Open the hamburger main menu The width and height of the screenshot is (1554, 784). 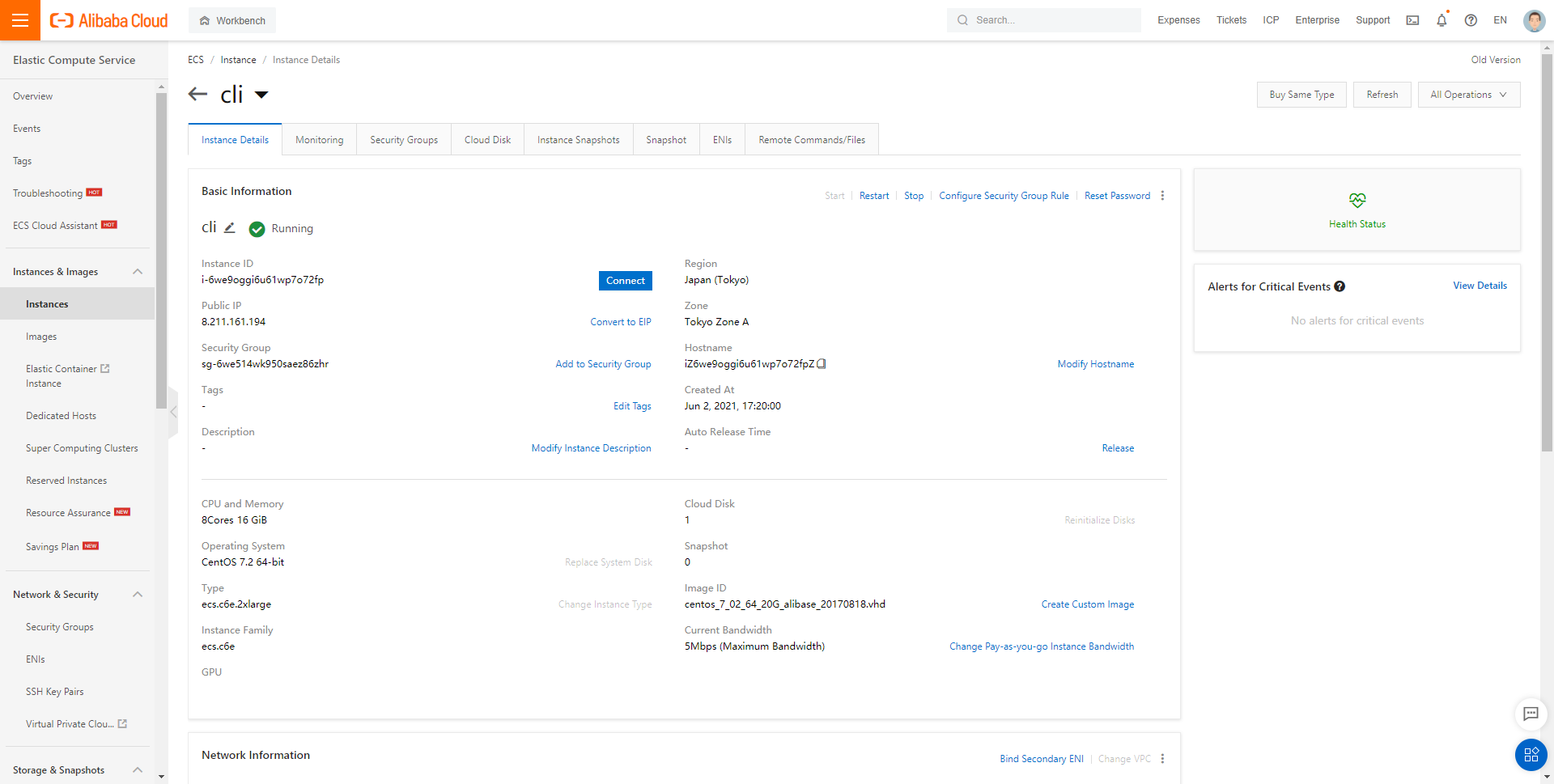(x=20, y=20)
